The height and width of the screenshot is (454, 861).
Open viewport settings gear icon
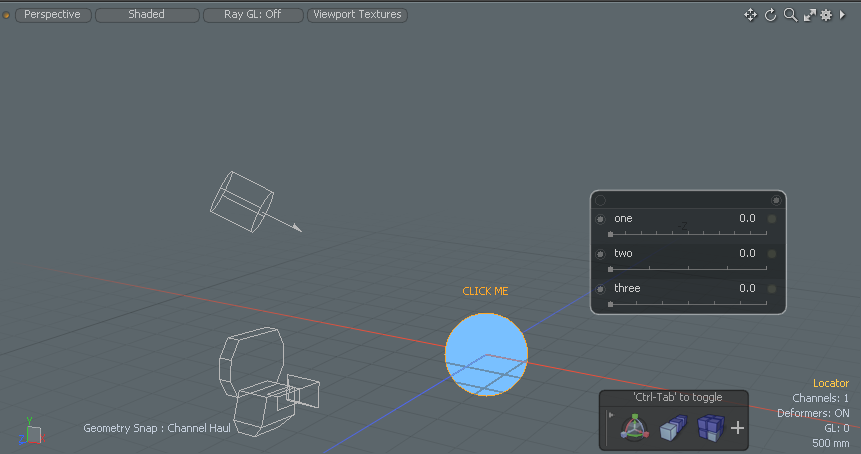[x=826, y=15]
